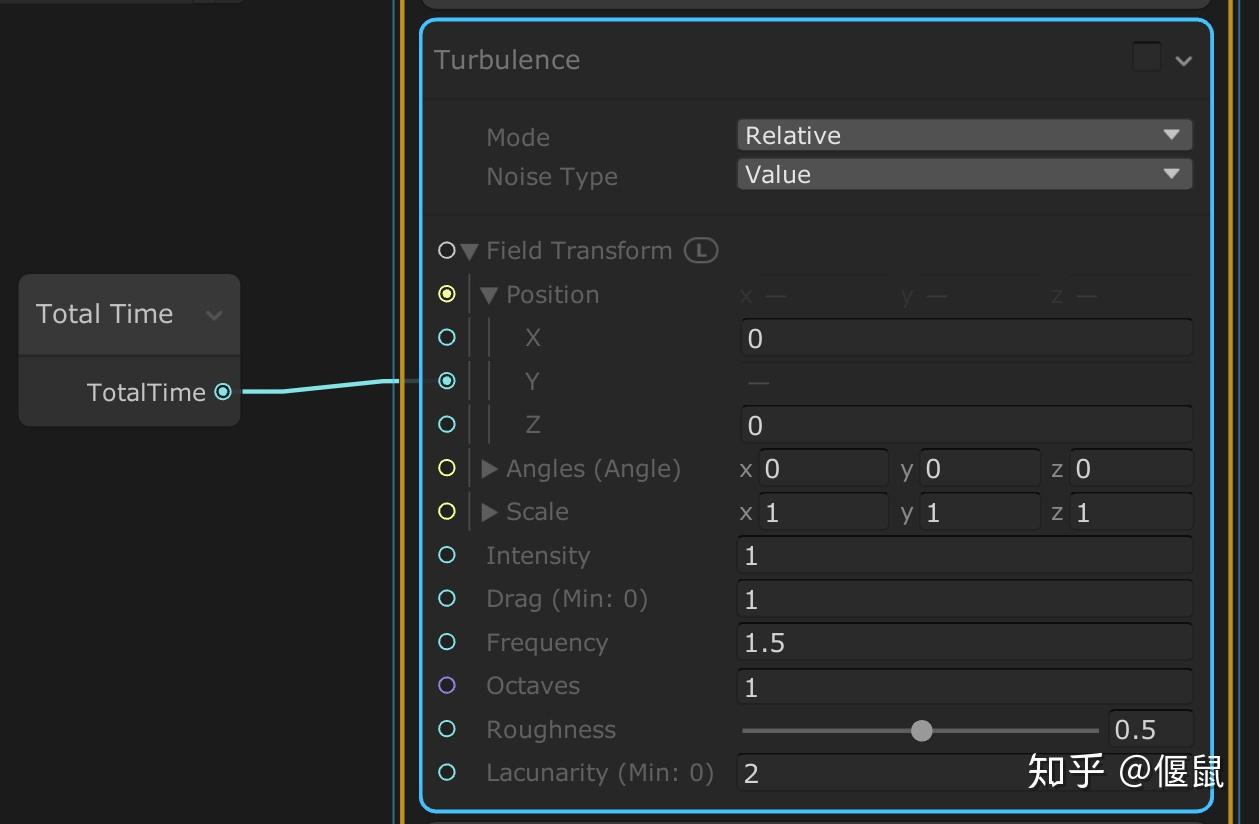Click the Roughness slider handle
The width and height of the screenshot is (1259, 824).
click(921, 730)
